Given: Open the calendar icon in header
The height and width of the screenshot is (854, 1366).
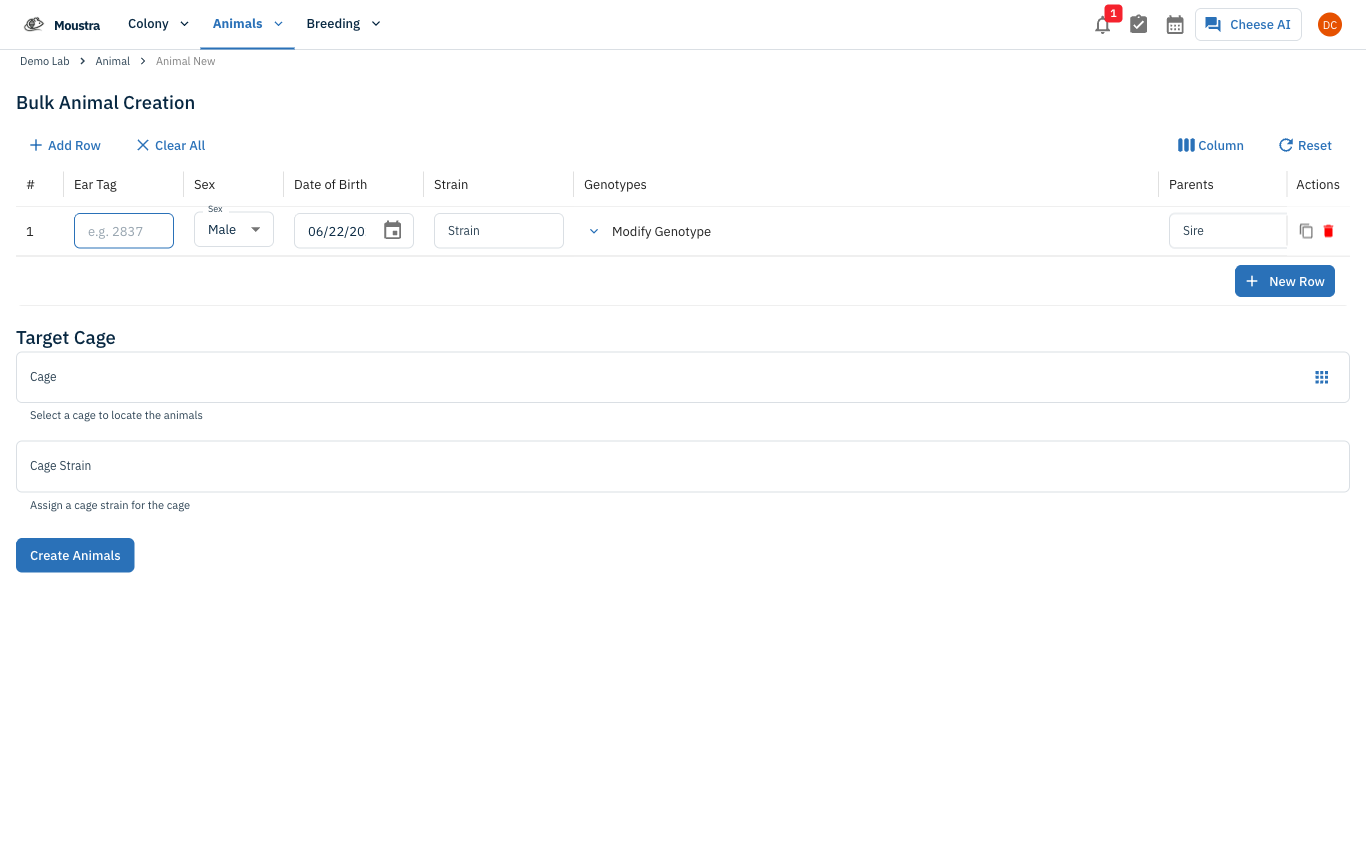Looking at the screenshot, I should pos(1175,25).
